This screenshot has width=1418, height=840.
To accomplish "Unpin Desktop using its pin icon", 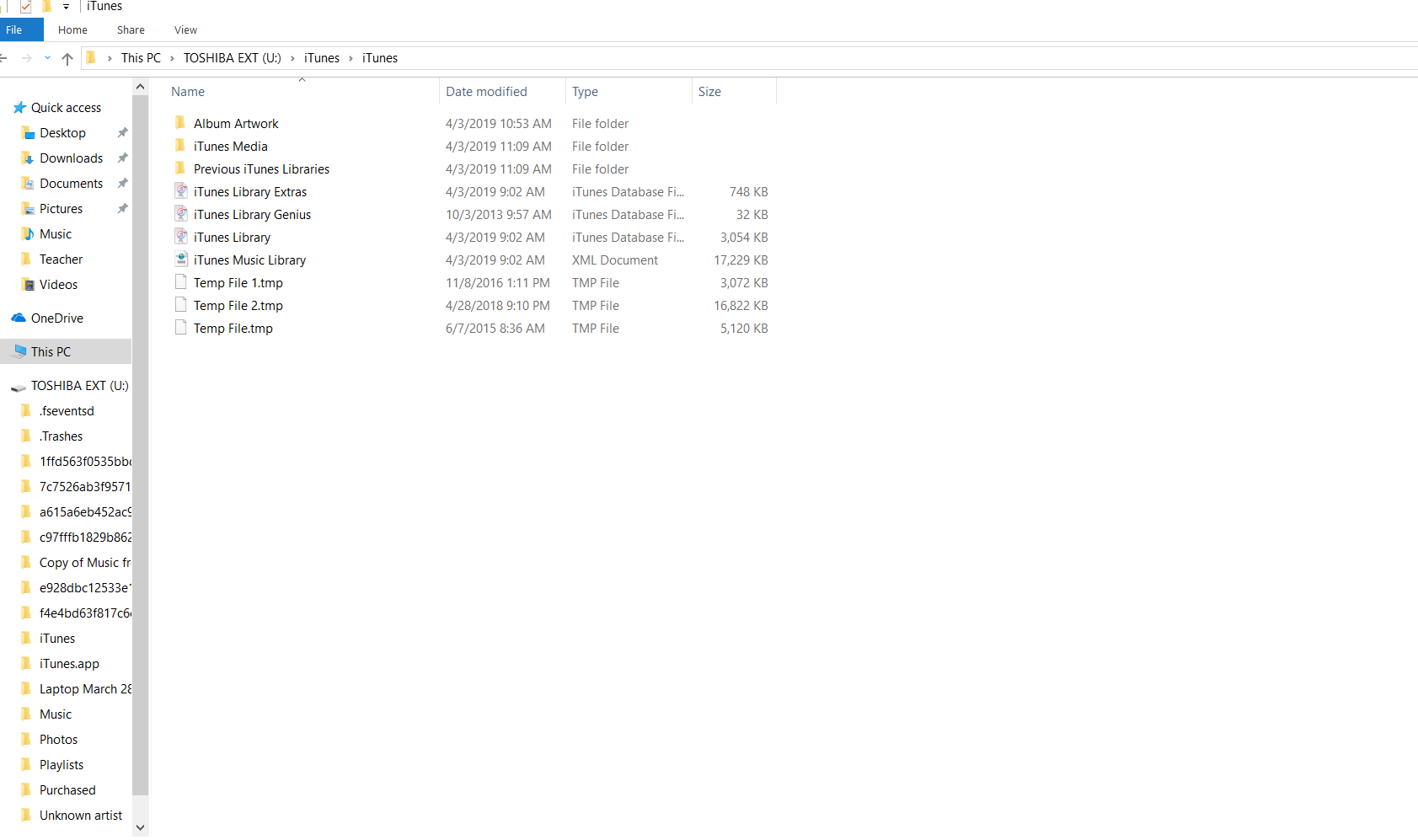I will point(122,133).
